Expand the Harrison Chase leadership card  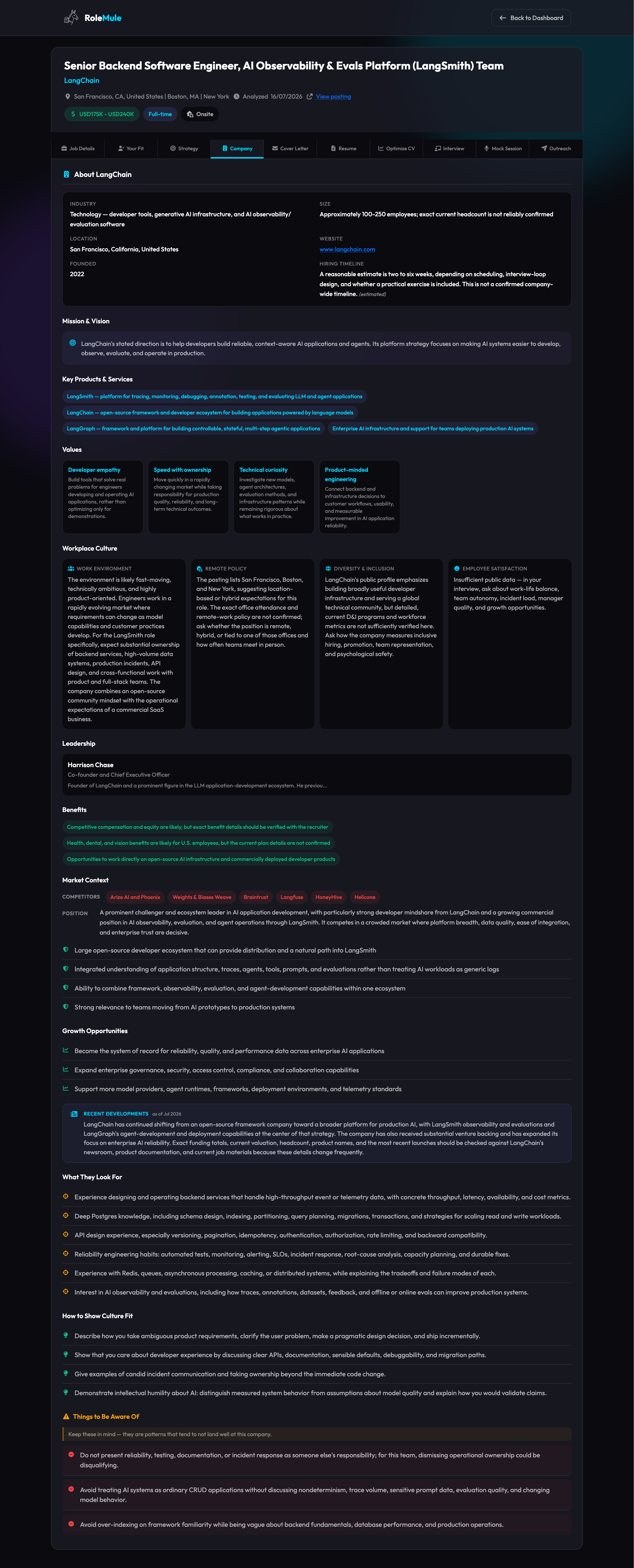317,775
